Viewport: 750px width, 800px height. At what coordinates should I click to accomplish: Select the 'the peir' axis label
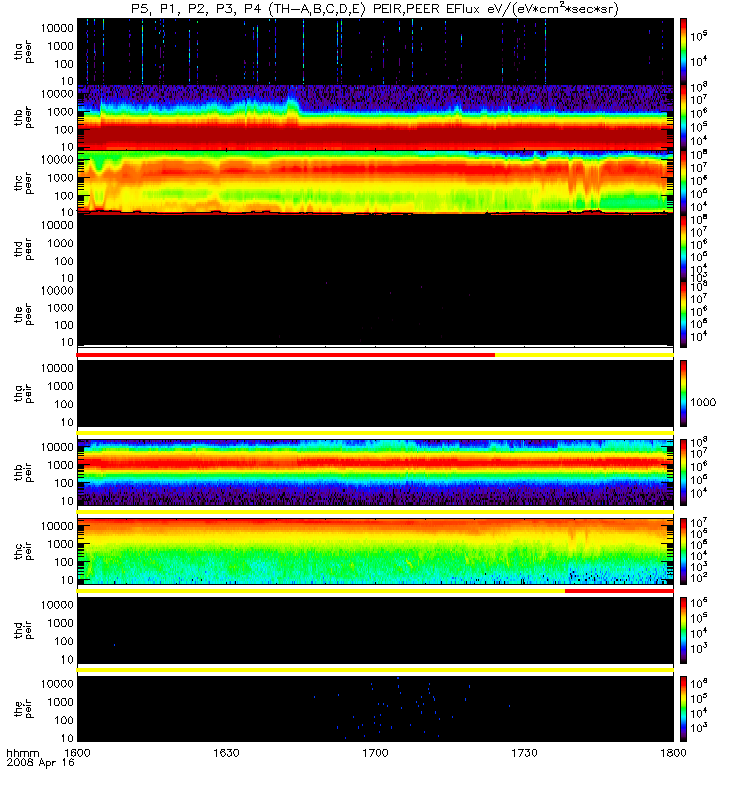[x=23, y=709]
